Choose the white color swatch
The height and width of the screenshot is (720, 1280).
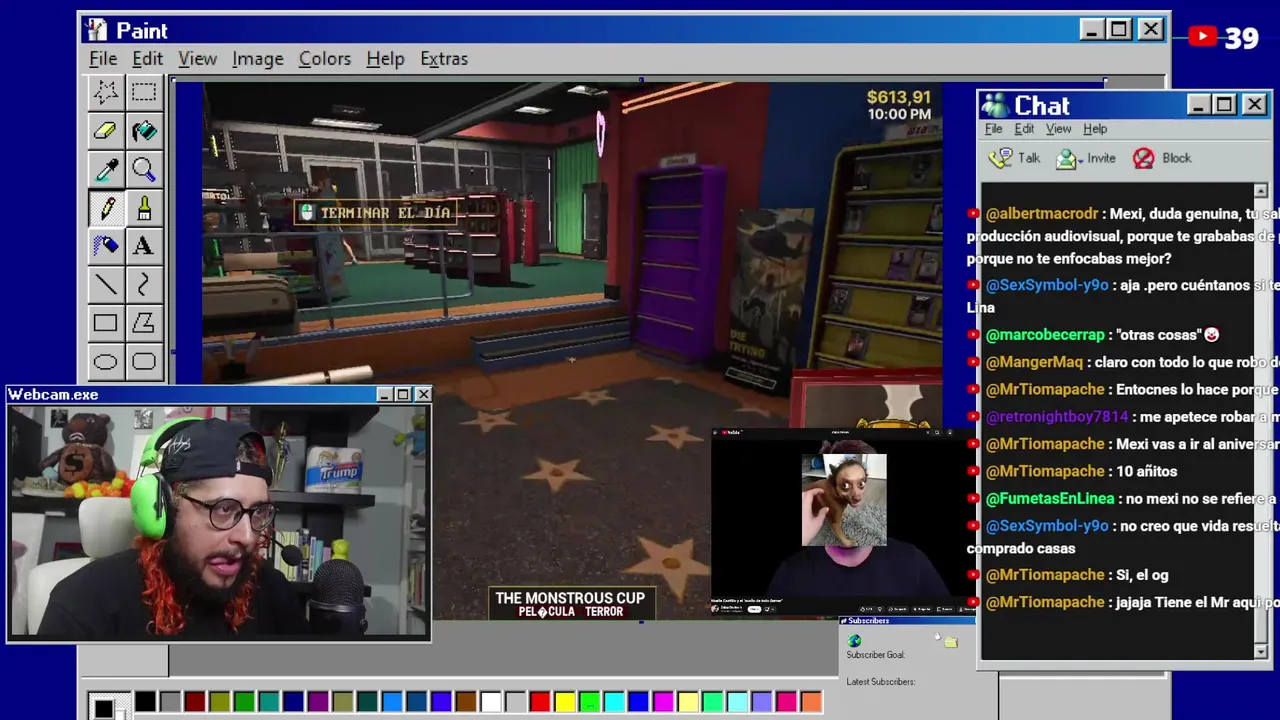click(x=491, y=702)
